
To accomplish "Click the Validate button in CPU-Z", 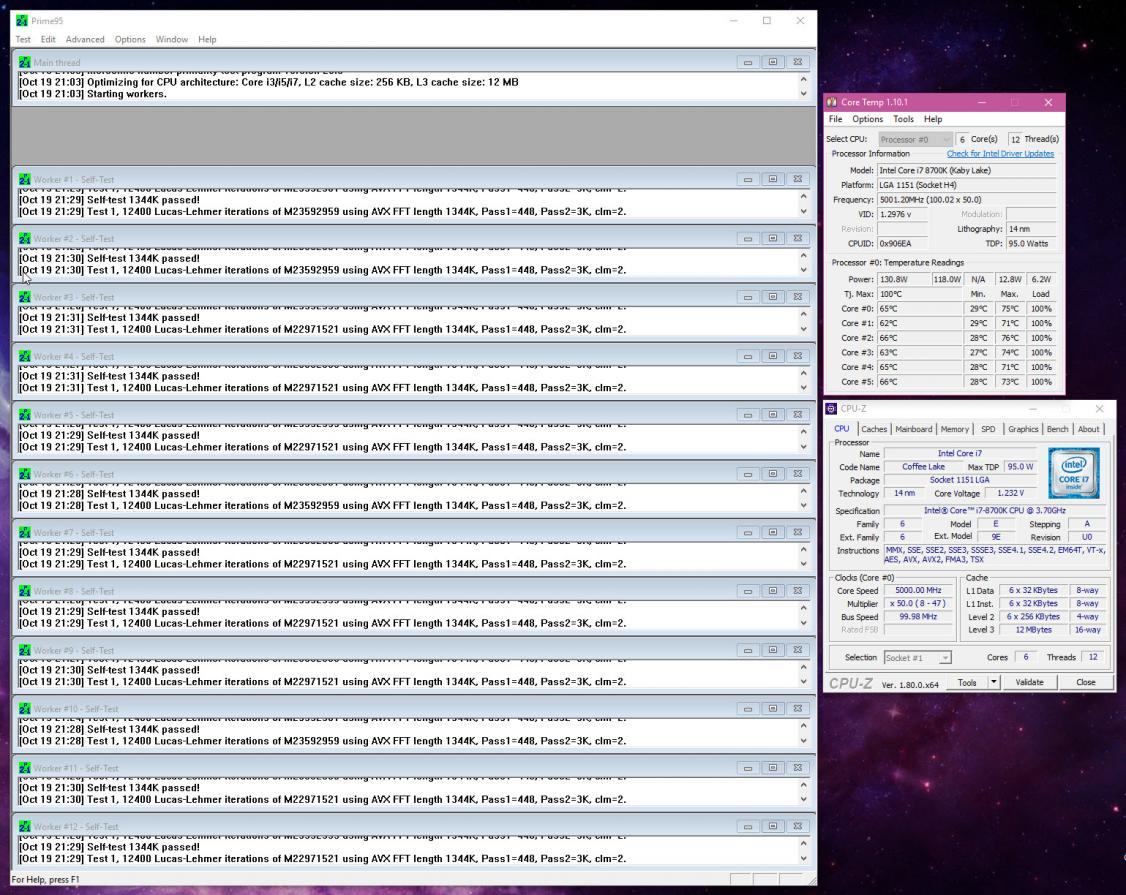I will click(1029, 682).
